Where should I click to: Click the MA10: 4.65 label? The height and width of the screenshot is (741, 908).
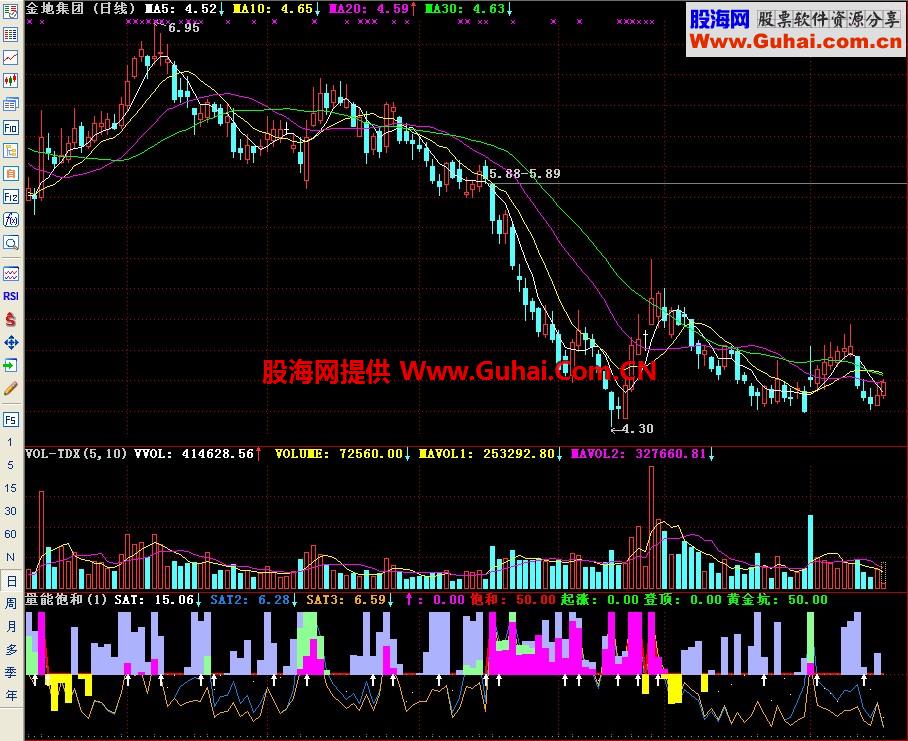click(276, 9)
